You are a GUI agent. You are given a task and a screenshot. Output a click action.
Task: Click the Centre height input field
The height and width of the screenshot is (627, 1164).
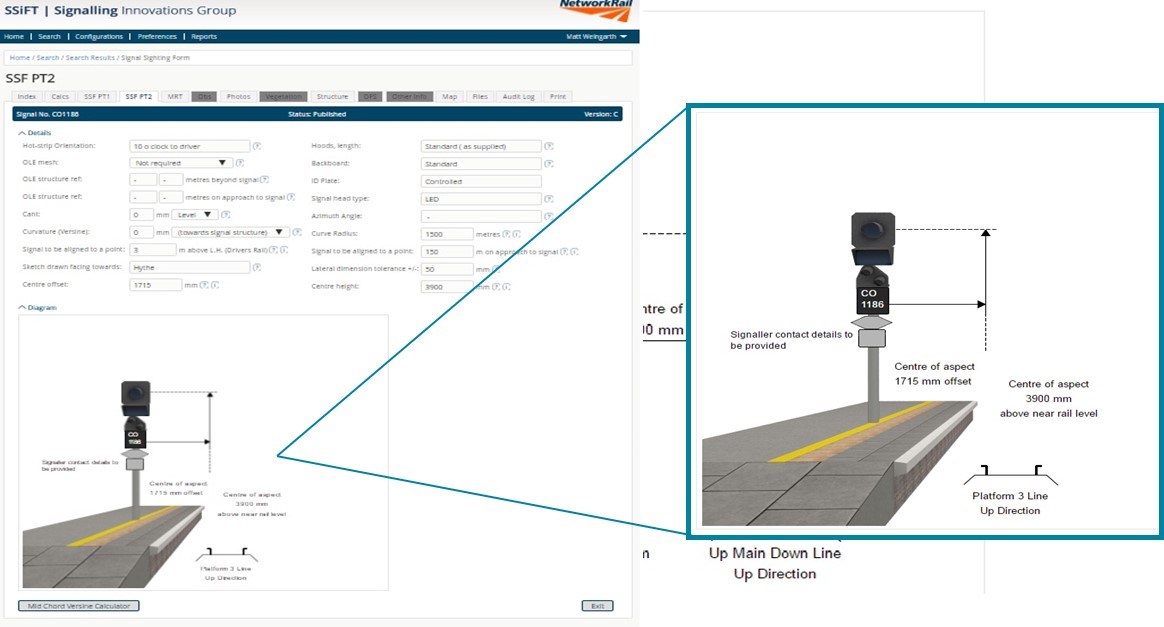tap(447, 286)
